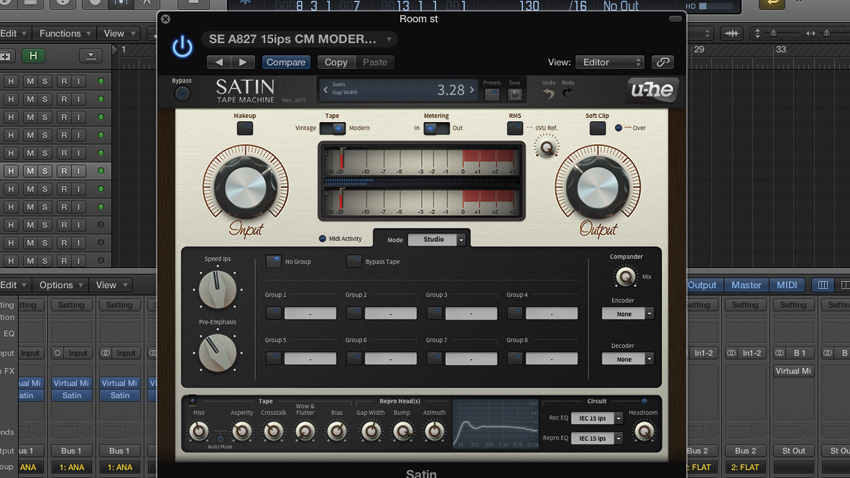Image resolution: width=850 pixels, height=478 pixels.
Task: Click the Paste button
Action: (x=375, y=62)
